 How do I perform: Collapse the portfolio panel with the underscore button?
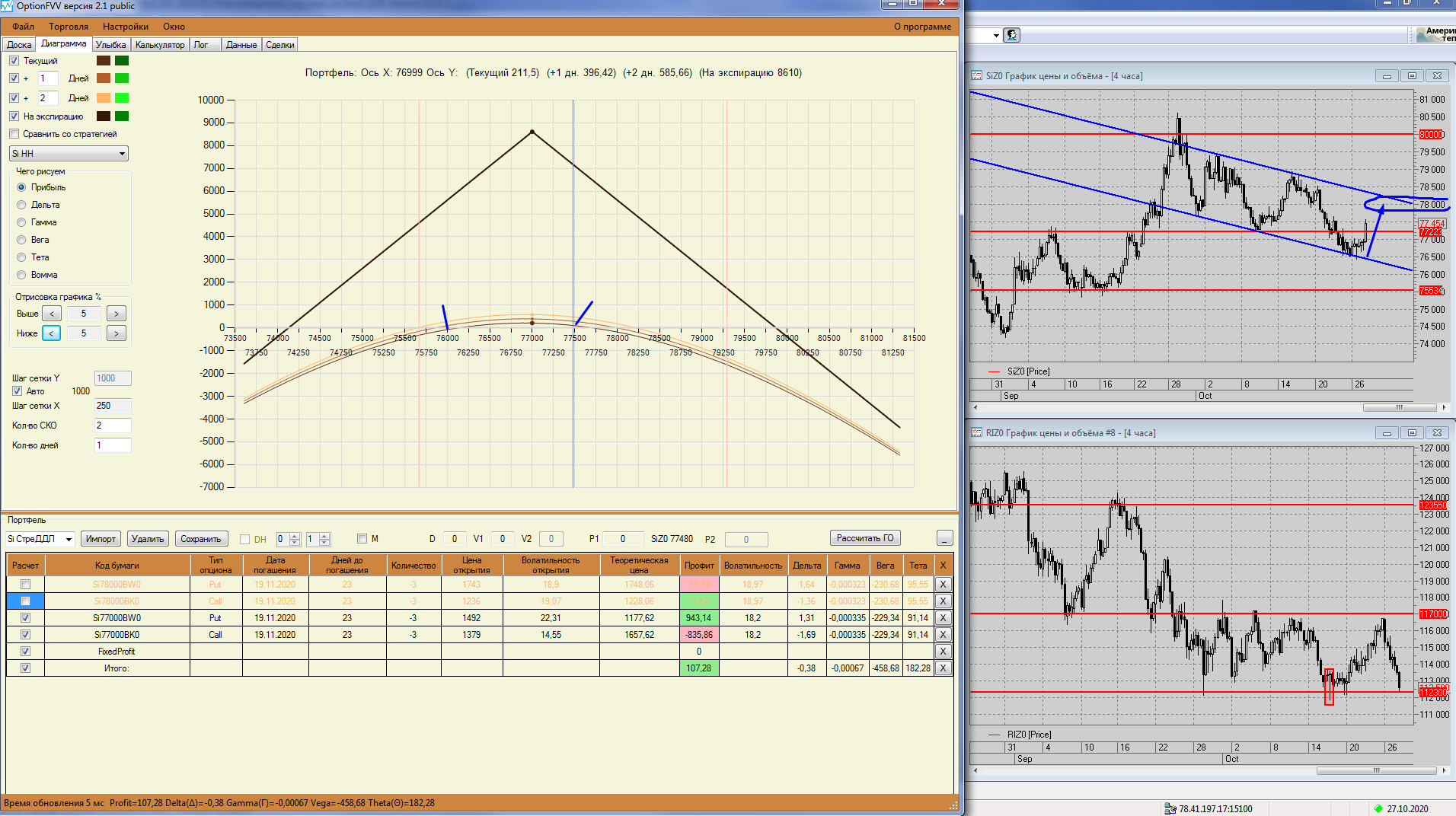(x=944, y=538)
